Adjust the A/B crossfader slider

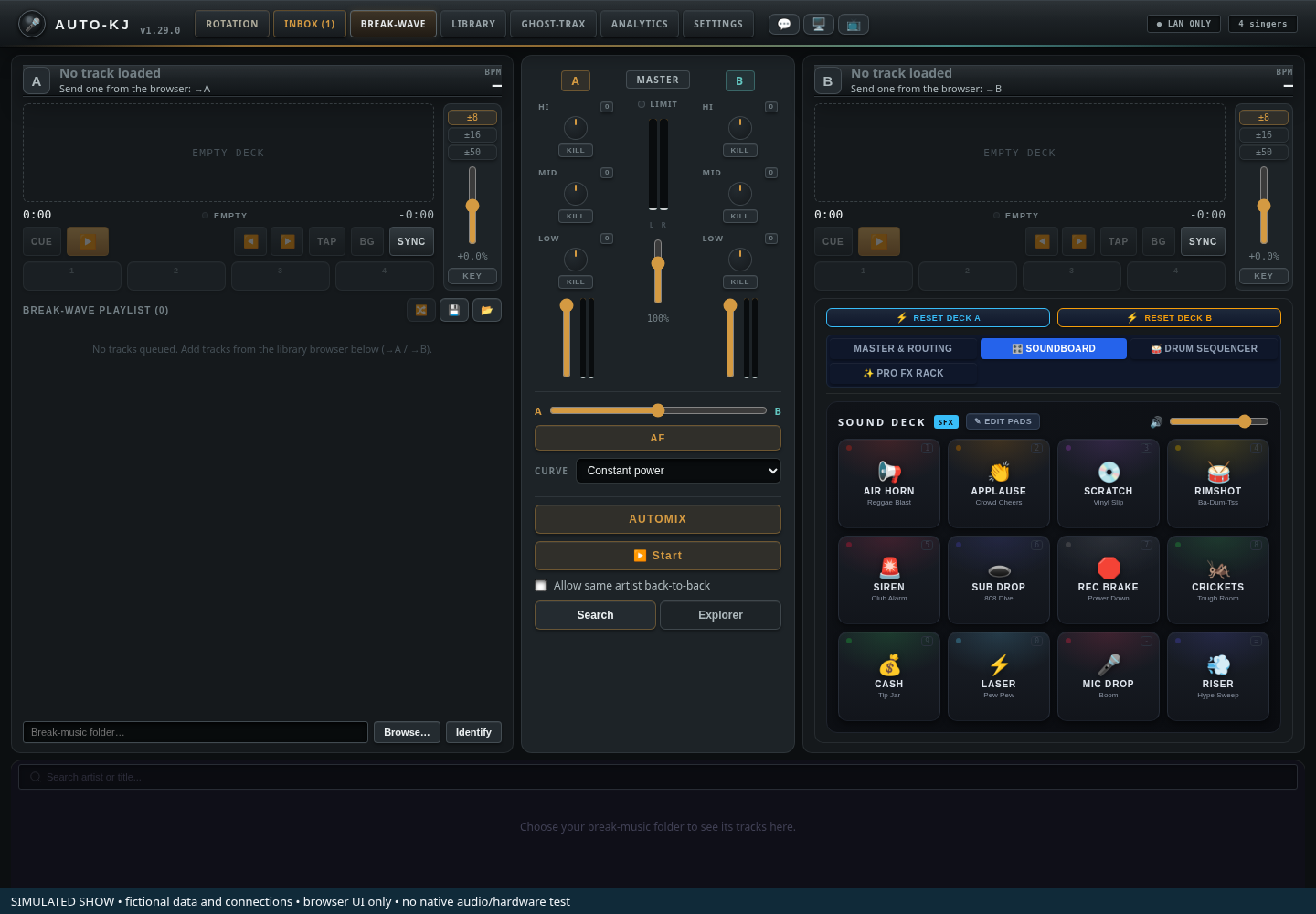click(658, 410)
